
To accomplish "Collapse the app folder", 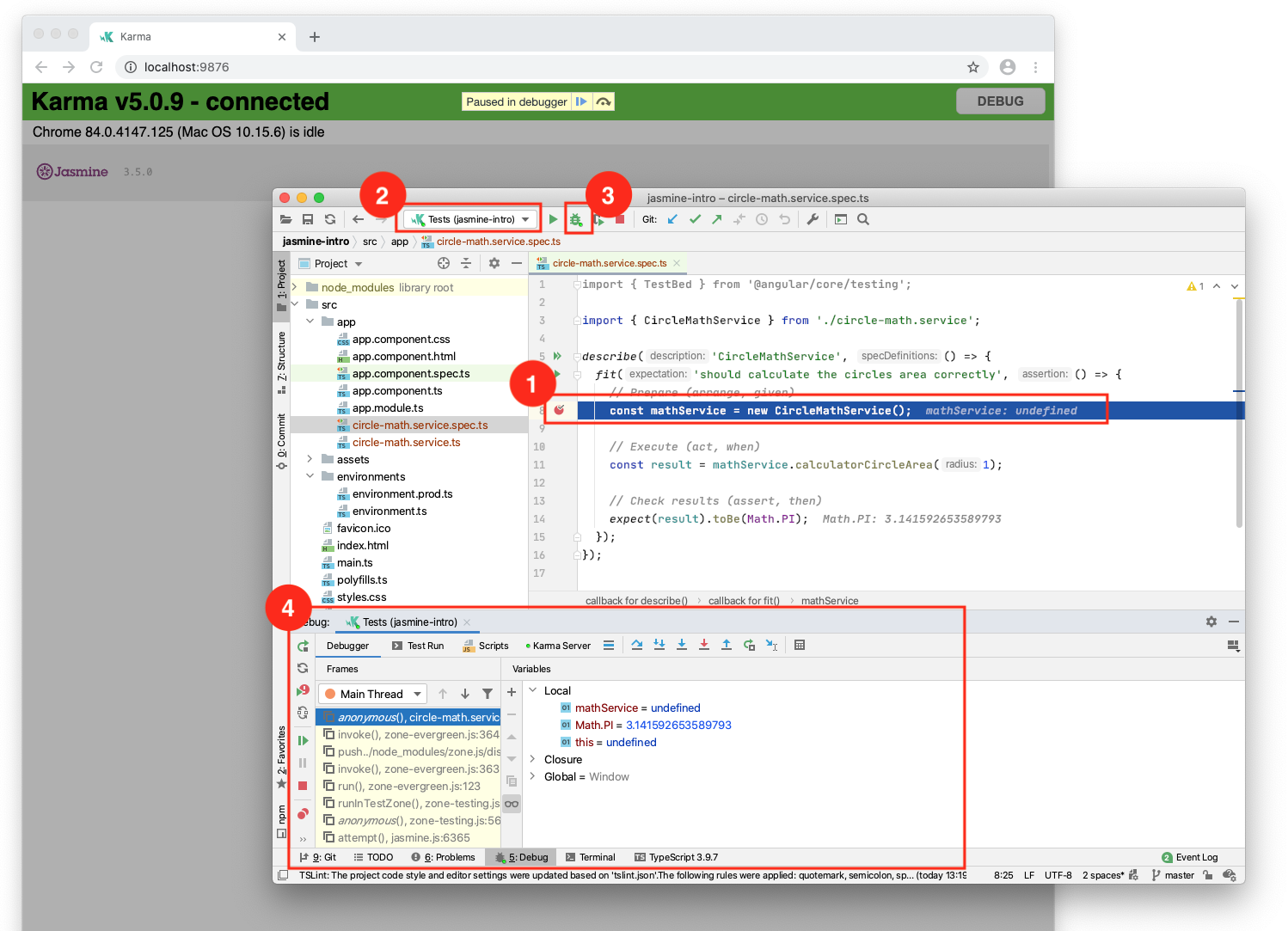I will click(310, 322).
